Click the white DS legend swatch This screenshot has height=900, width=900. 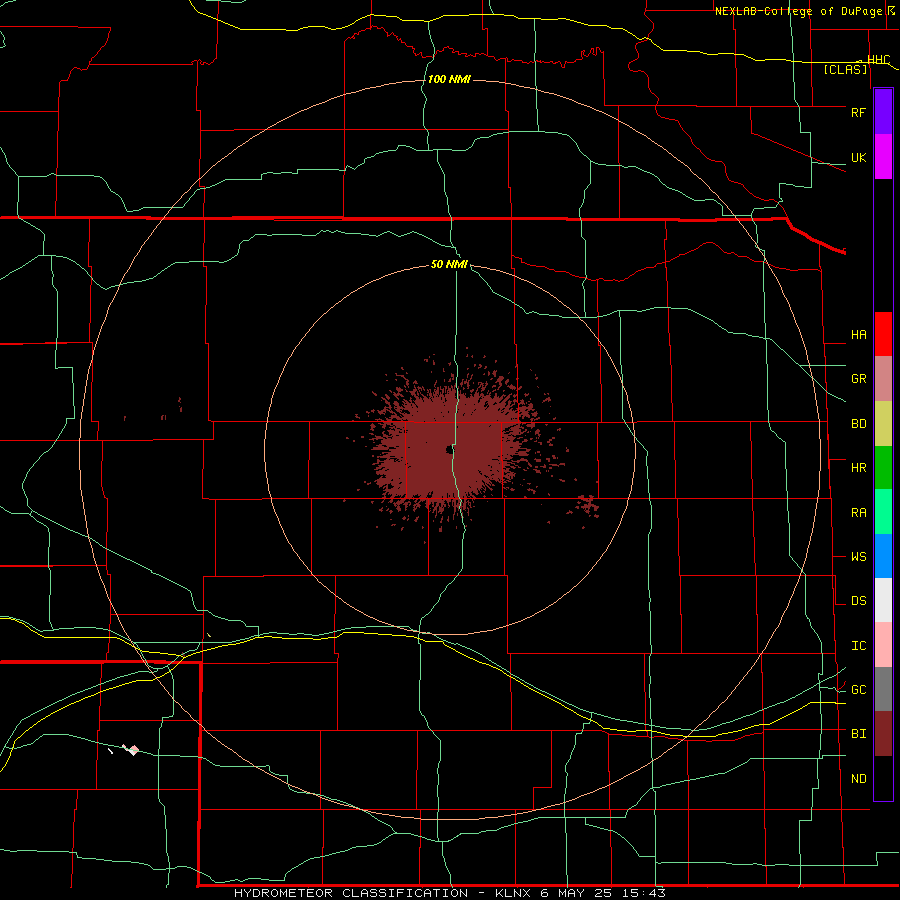[883, 600]
